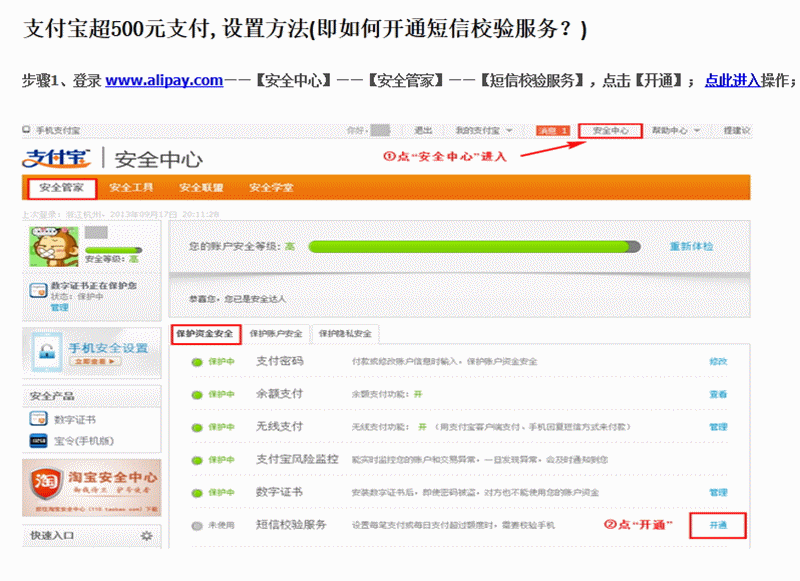Open 宝令(手机版) in product list
Image resolution: width=800 pixels, height=581 pixels.
pos(84,441)
